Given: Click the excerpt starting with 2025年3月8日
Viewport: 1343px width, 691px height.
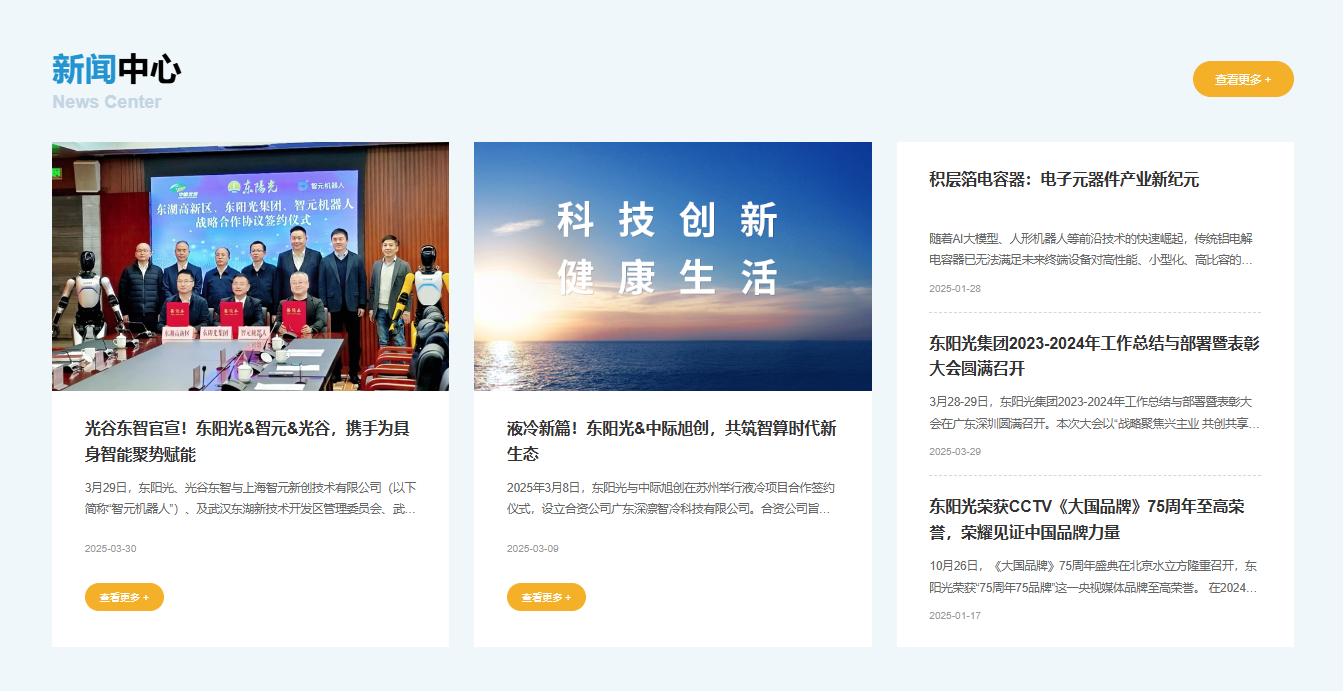Looking at the screenshot, I should pos(670,498).
